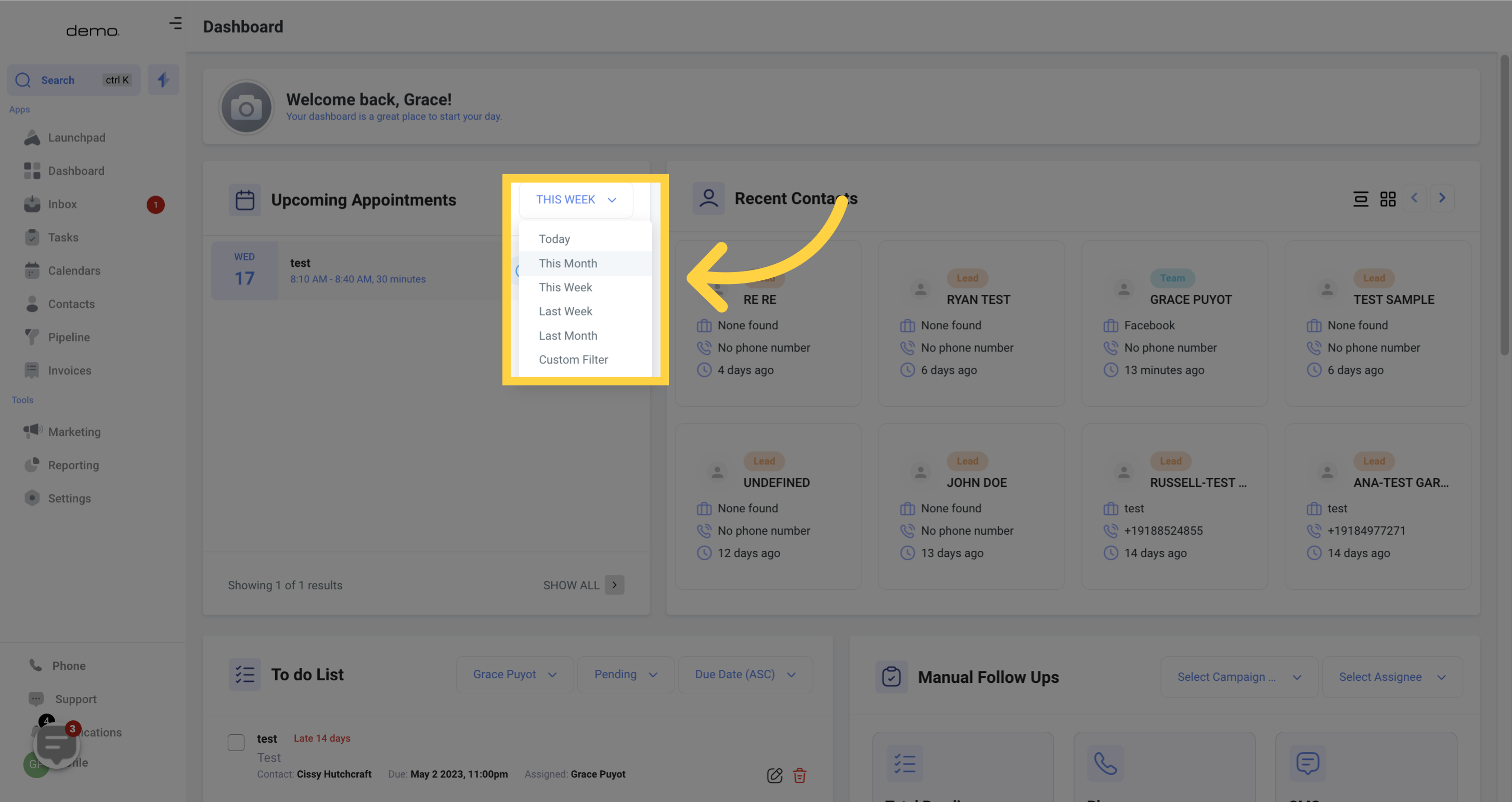This screenshot has height=802, width=1512.
Task: Open the Marketing tools section
Action: [x=74, y=432]
